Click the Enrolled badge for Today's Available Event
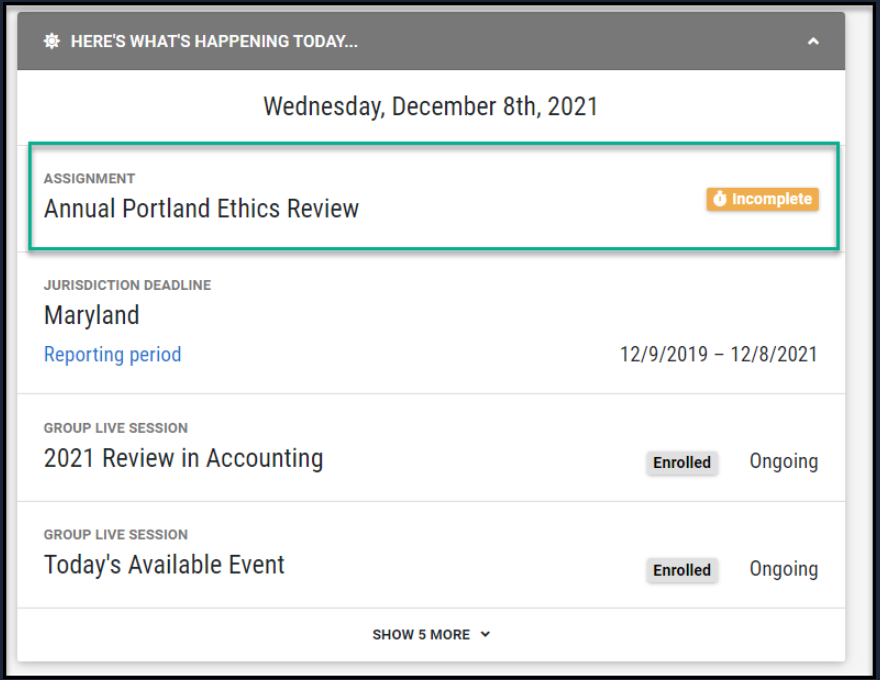 (x=682, y=570)
